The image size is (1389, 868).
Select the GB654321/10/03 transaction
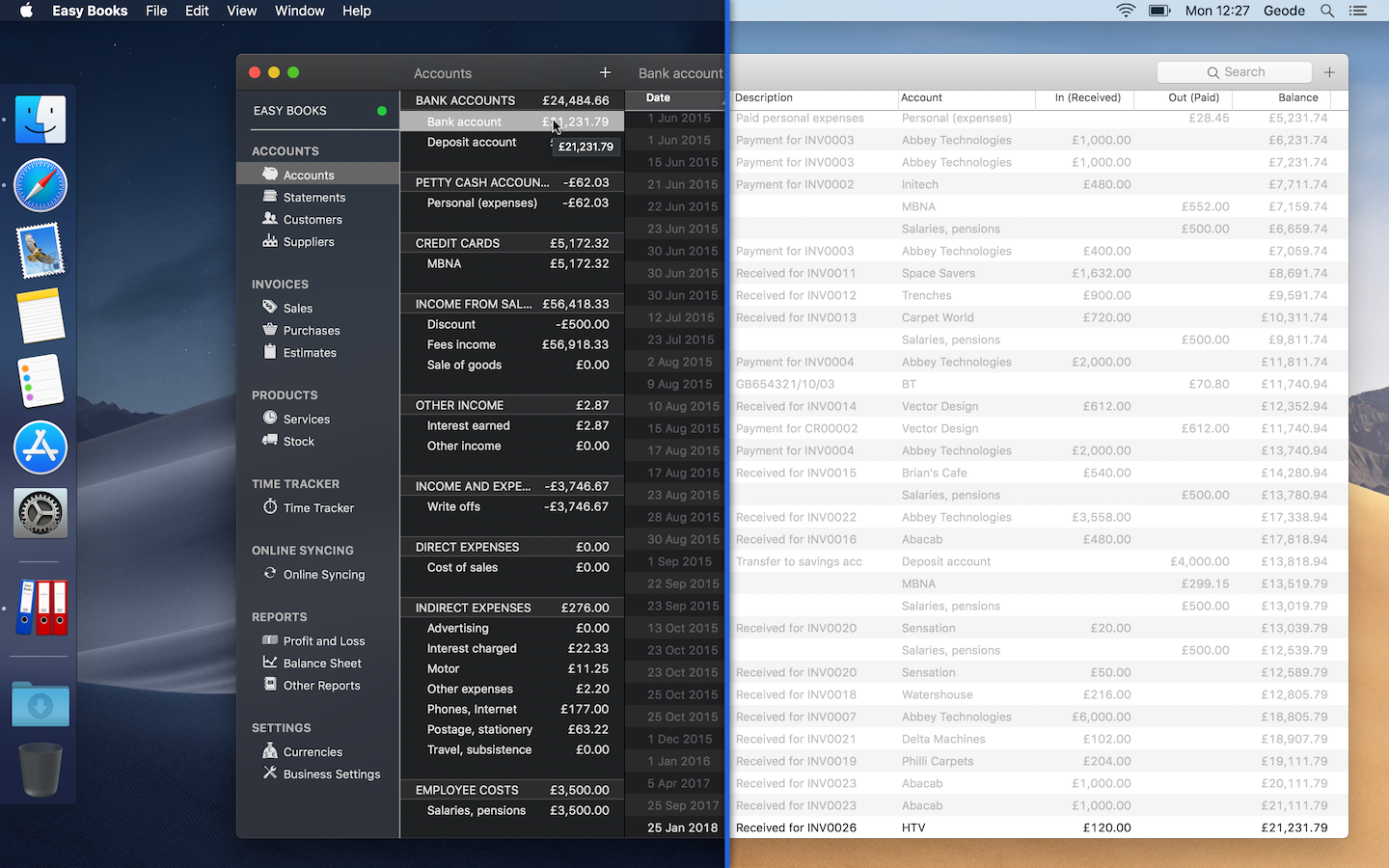[x=986, y=384]
